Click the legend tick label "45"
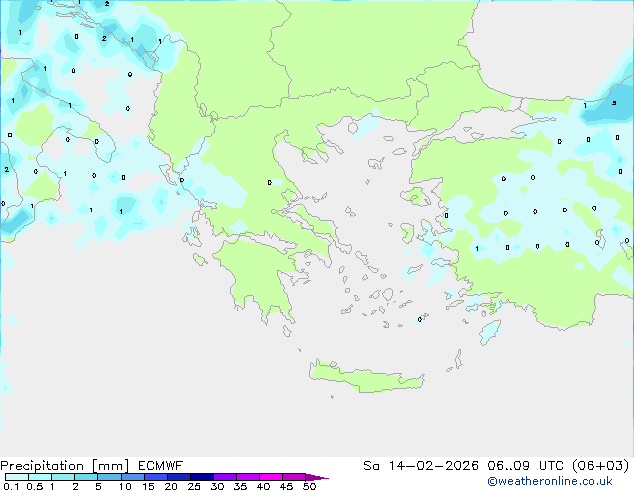The height and width of the screenshot is (490, 634). [286, 486]
